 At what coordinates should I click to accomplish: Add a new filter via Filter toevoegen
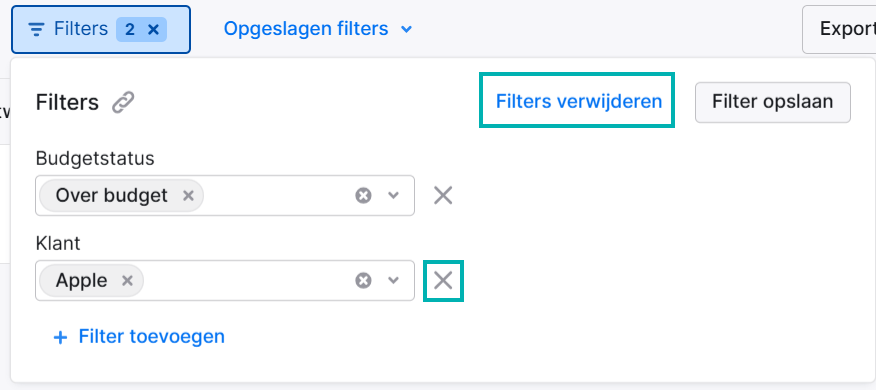139,337
